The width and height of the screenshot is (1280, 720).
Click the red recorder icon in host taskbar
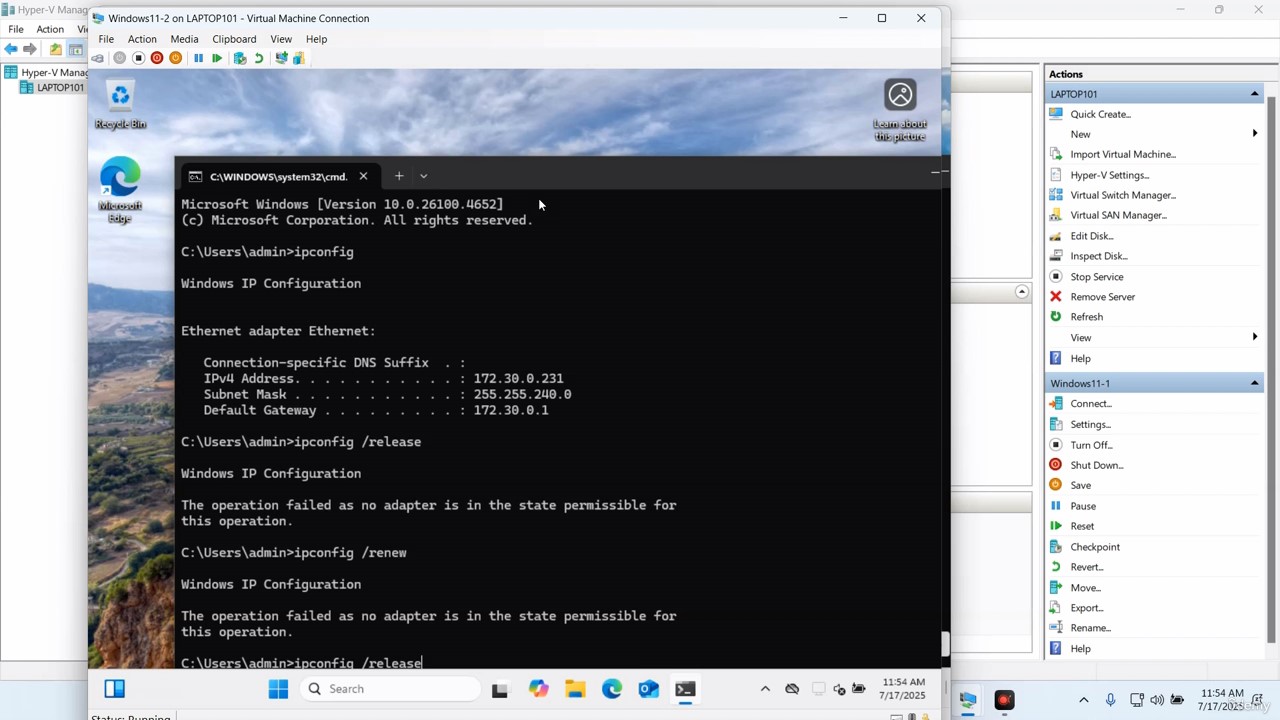(x=1004, y=700)
